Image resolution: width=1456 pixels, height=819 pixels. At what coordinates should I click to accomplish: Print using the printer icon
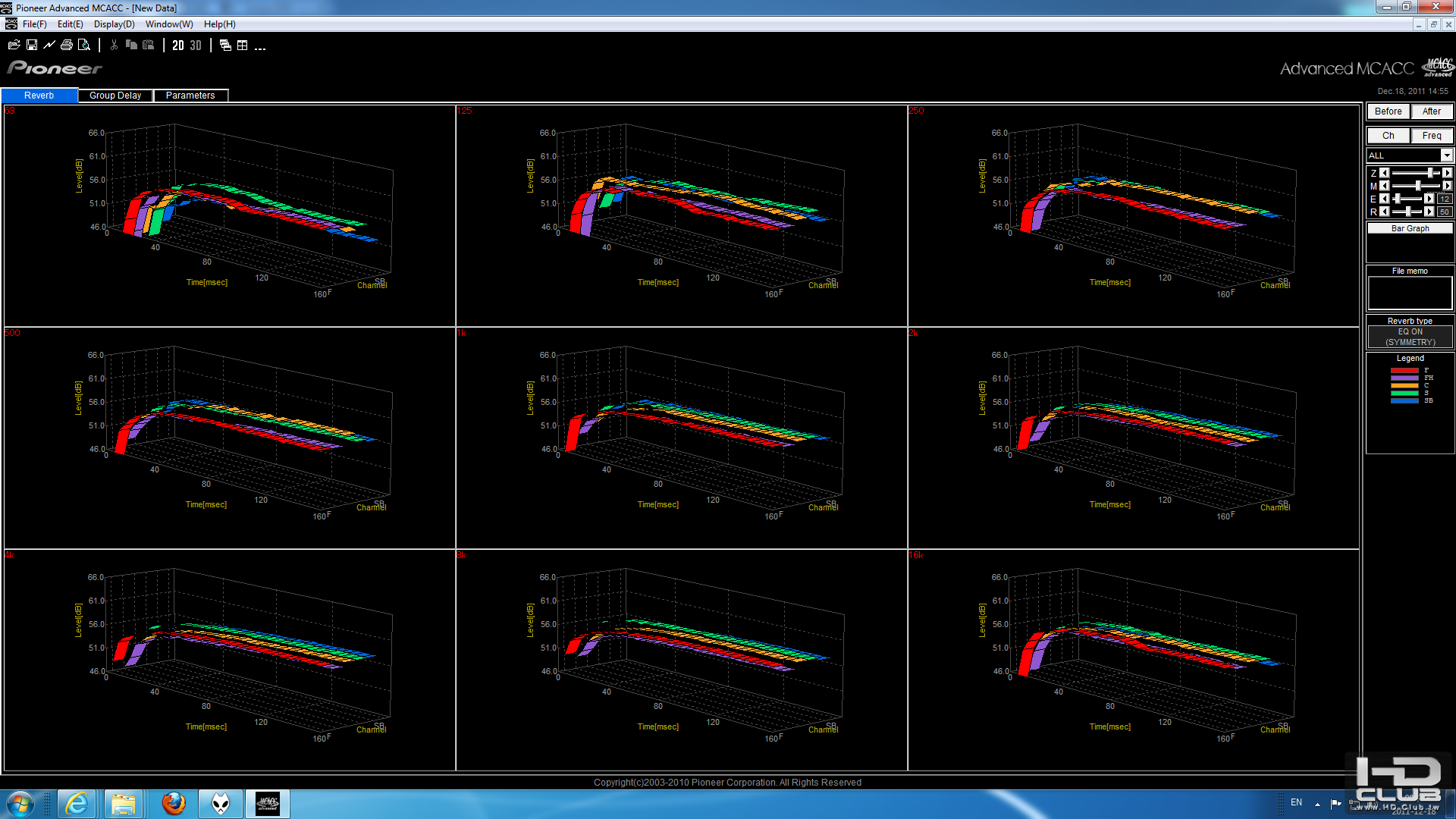[67, 45]
